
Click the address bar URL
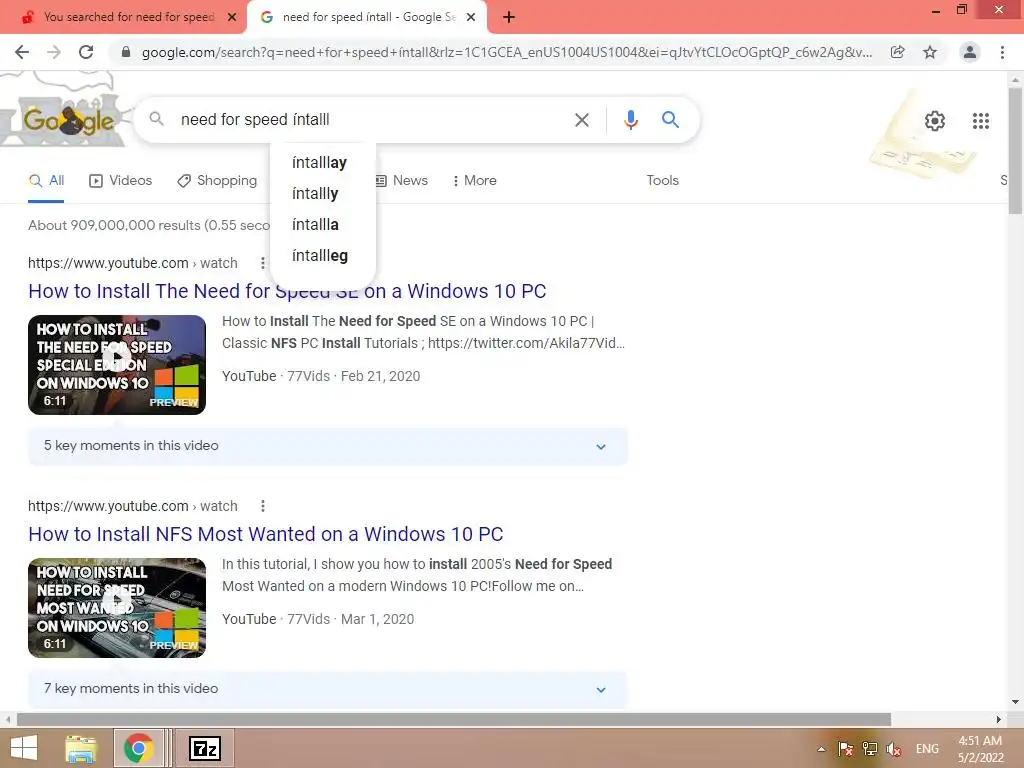(507, 52)
